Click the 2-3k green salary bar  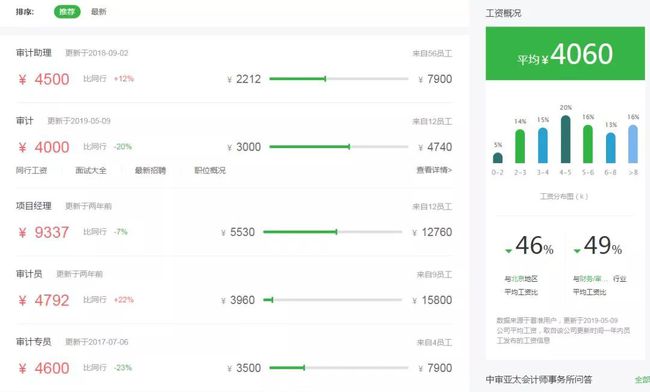pyautogui.click(x=520, y=146)
